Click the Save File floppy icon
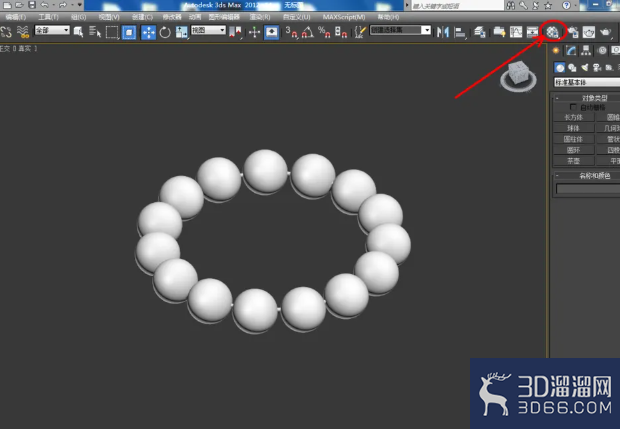The height and width of the screenshot is (429, 620). pyautogui.click(x=32, y=5)
